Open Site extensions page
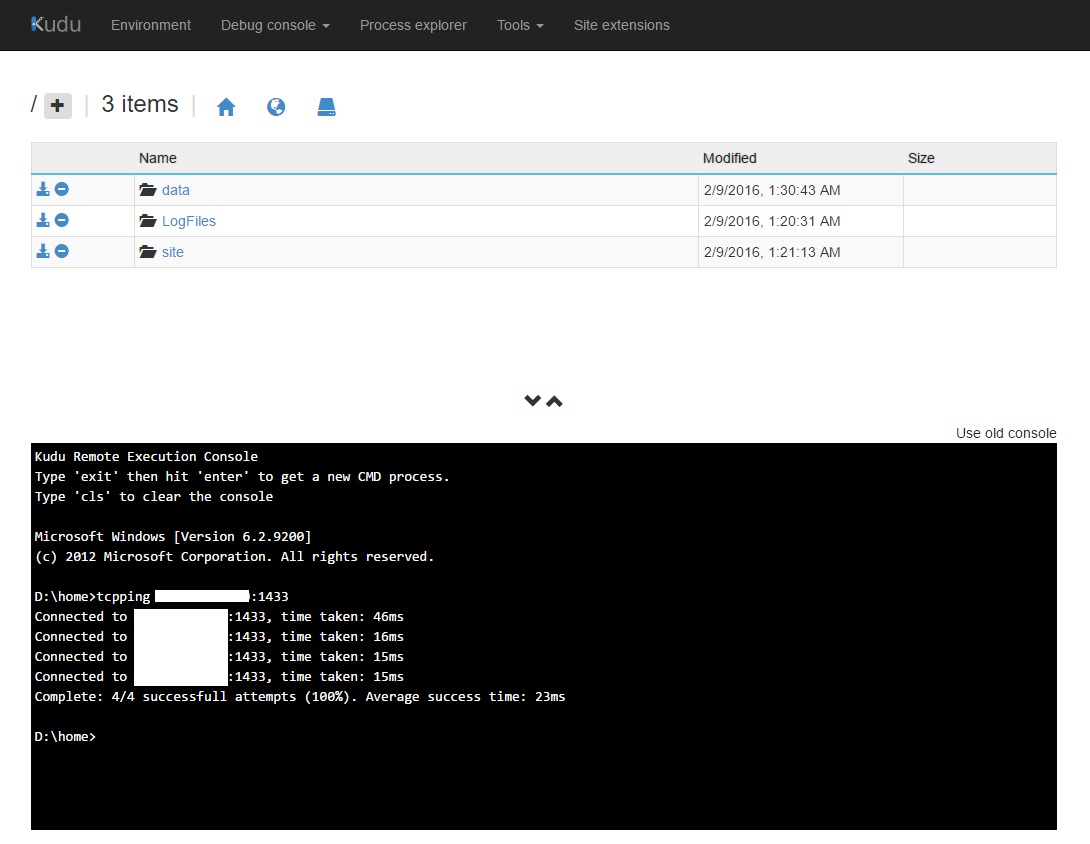The height and width of the screenshot is (844, 1090). point(621,25)
